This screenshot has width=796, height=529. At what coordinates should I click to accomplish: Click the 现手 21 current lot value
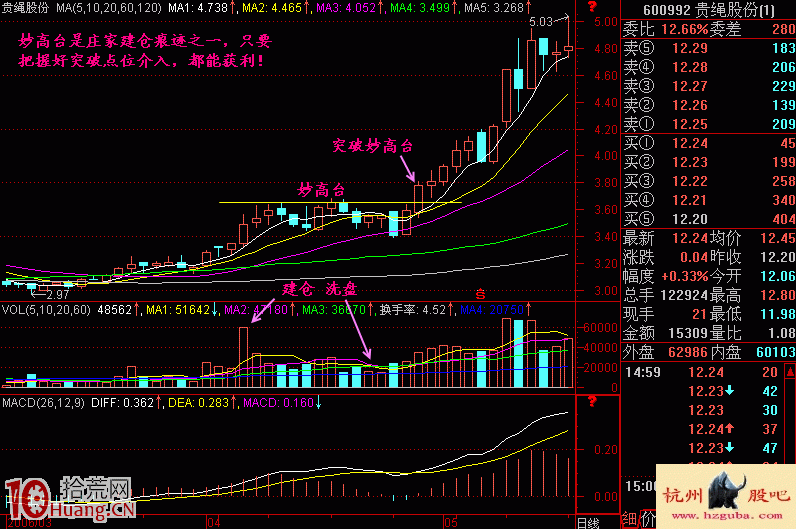pyautogui.click(x=699, y=314)
